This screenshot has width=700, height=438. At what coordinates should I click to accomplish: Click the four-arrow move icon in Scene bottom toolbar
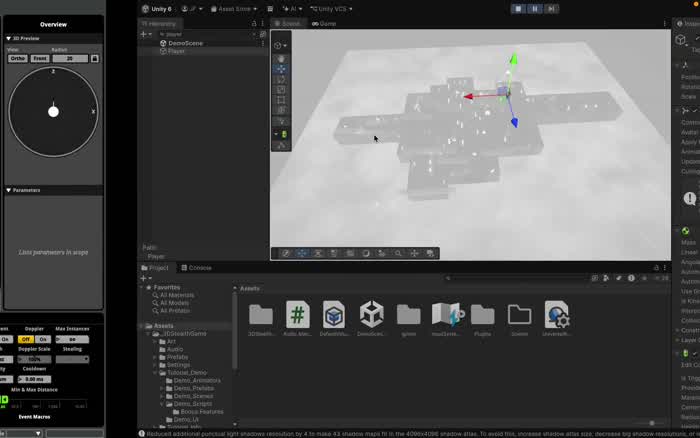click(x=414, y=253)
